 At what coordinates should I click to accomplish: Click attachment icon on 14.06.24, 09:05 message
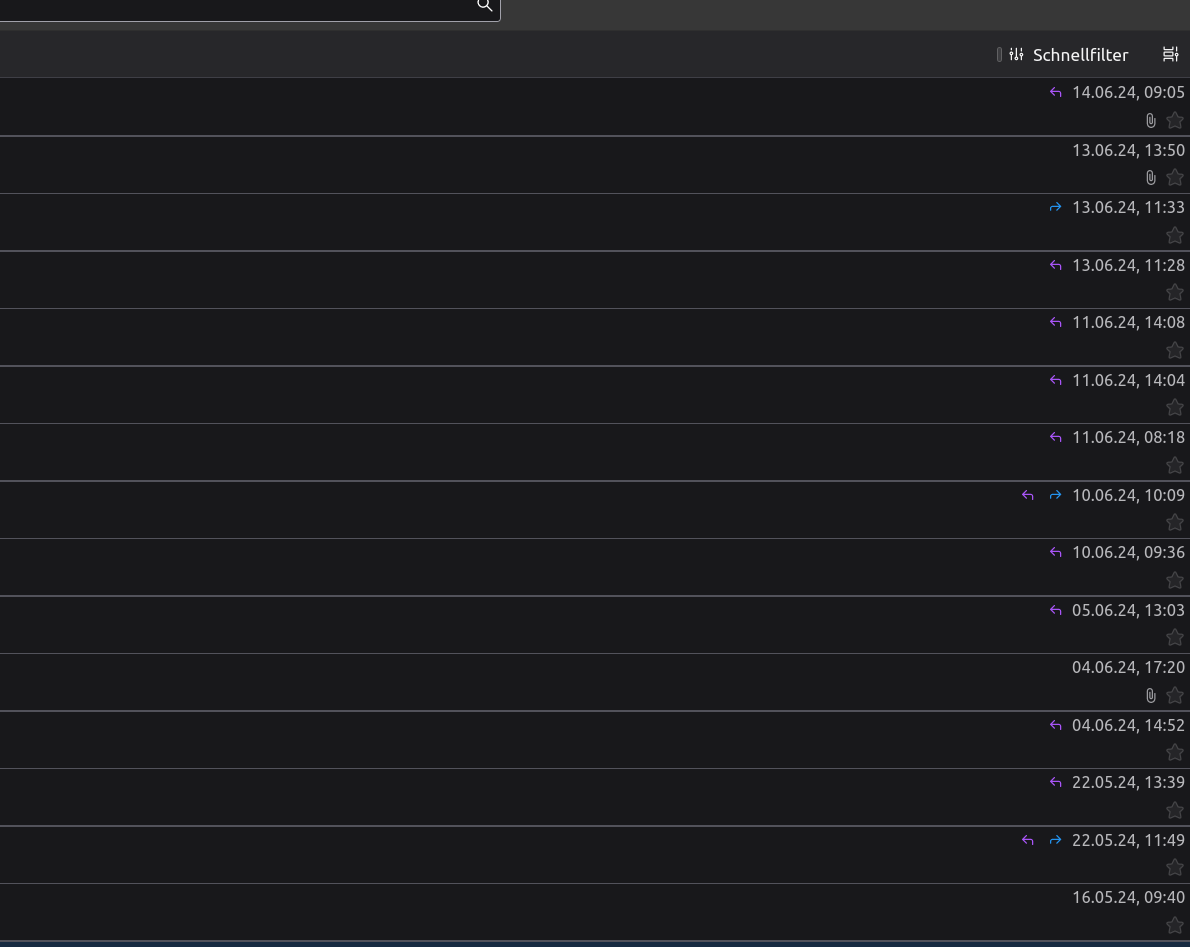[x=1151, y=121]
